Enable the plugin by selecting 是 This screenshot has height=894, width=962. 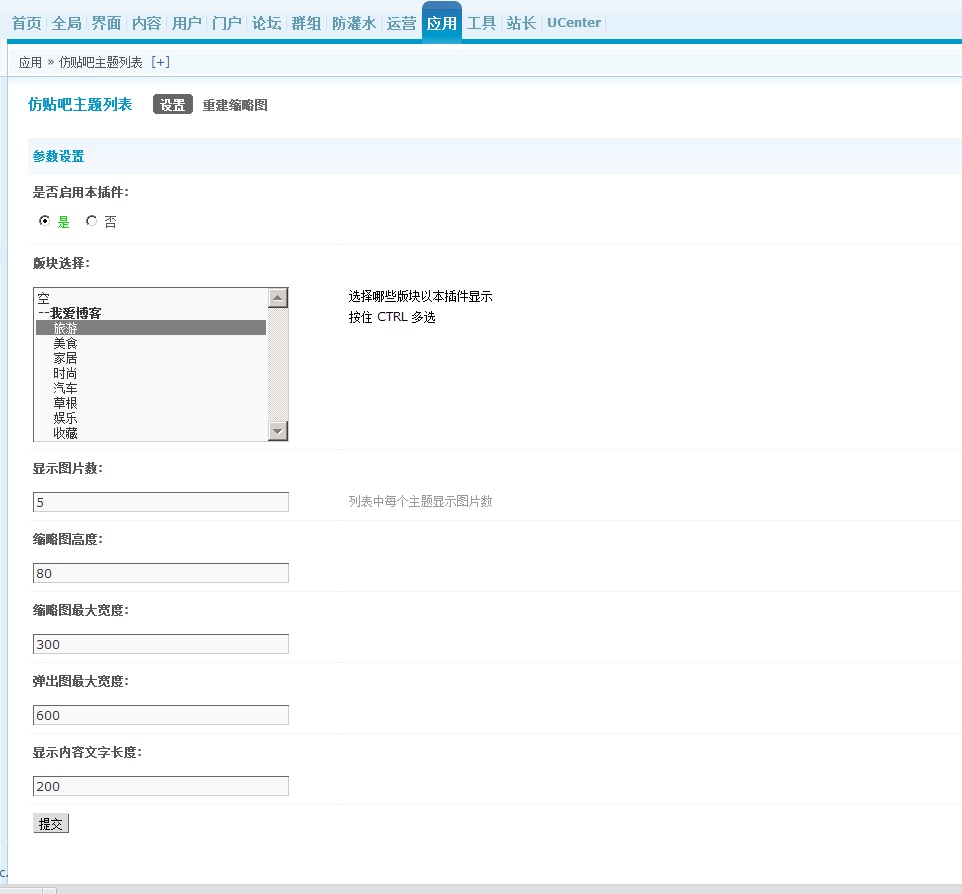click(x=45, y=221)
